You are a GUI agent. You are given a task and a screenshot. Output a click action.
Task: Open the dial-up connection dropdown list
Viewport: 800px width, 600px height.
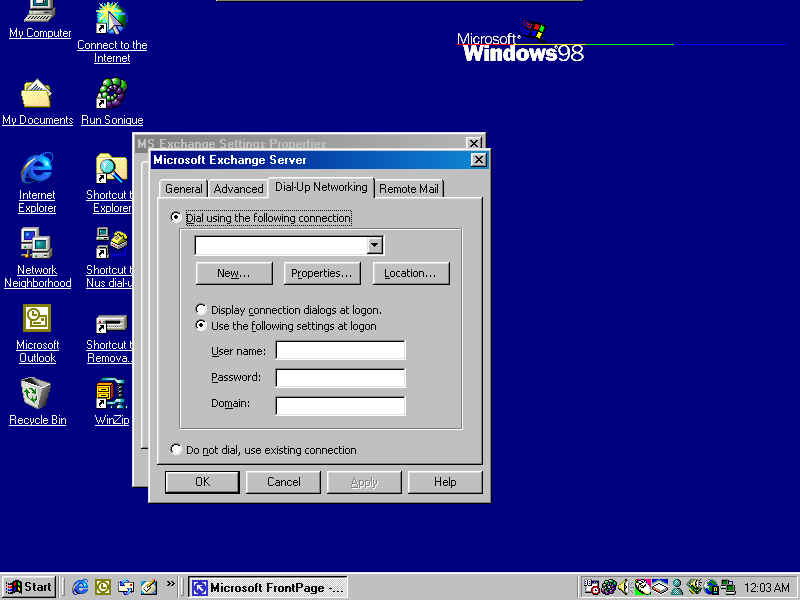pyautogui.click(x=374, y=245)
